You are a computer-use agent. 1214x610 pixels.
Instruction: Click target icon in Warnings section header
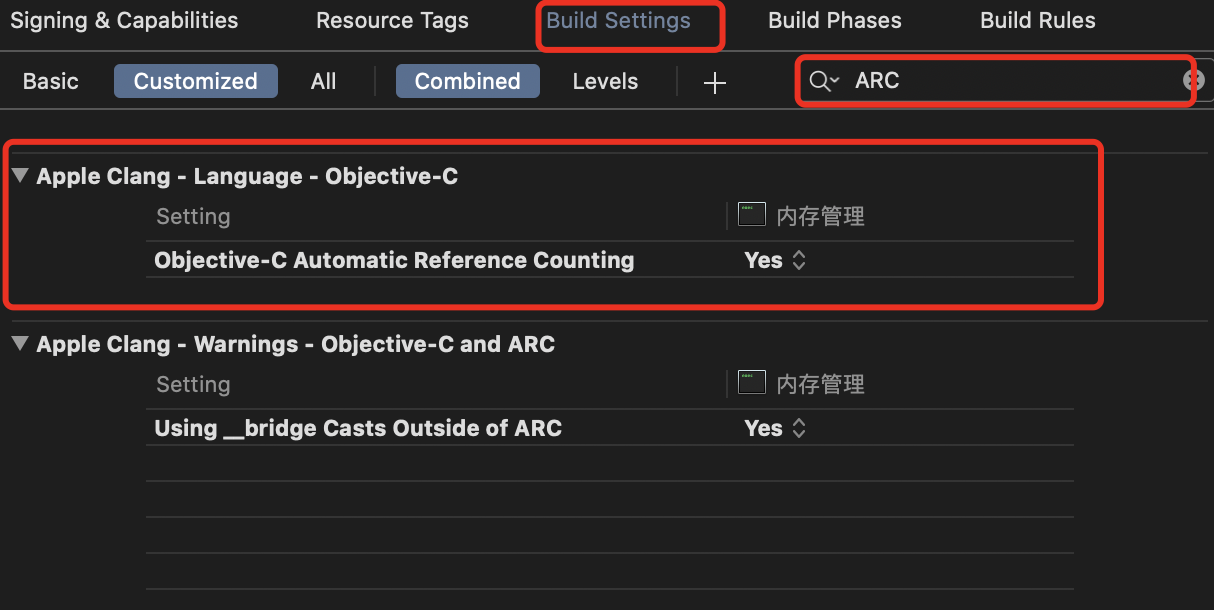(x=752, y=382)
